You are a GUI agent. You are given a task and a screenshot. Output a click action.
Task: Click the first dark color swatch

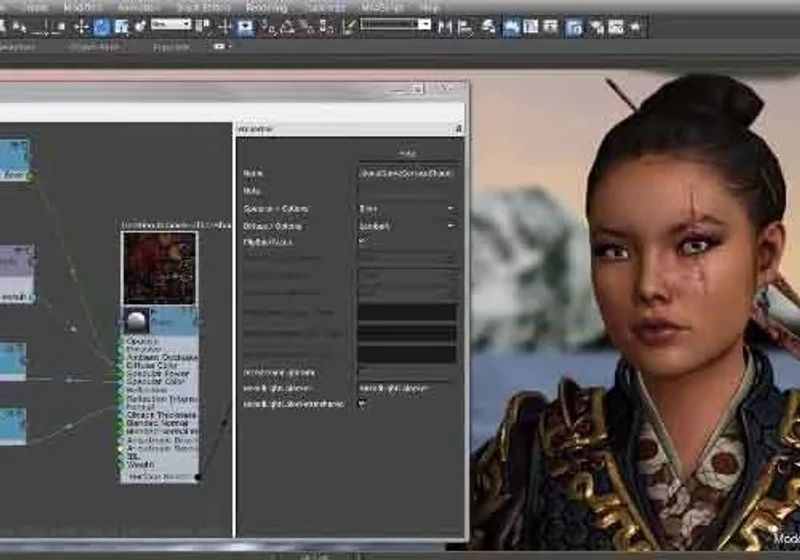pyautogui.click(x=407, y=312)
